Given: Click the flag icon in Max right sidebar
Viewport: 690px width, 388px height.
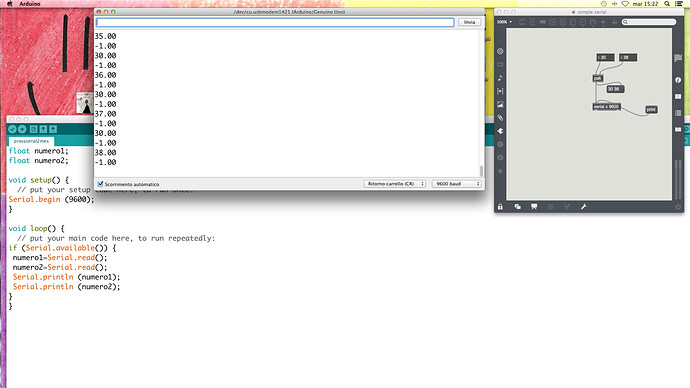Looking at the screenshot, I should coord(678,58).
